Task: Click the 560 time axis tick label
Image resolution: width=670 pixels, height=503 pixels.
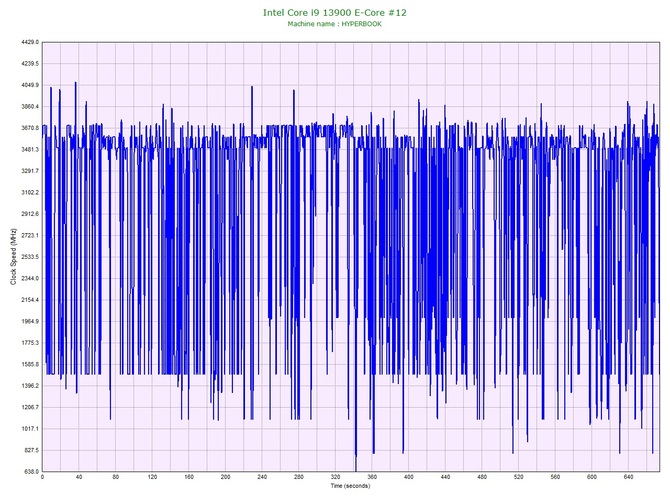Action: tap(555, 477)
